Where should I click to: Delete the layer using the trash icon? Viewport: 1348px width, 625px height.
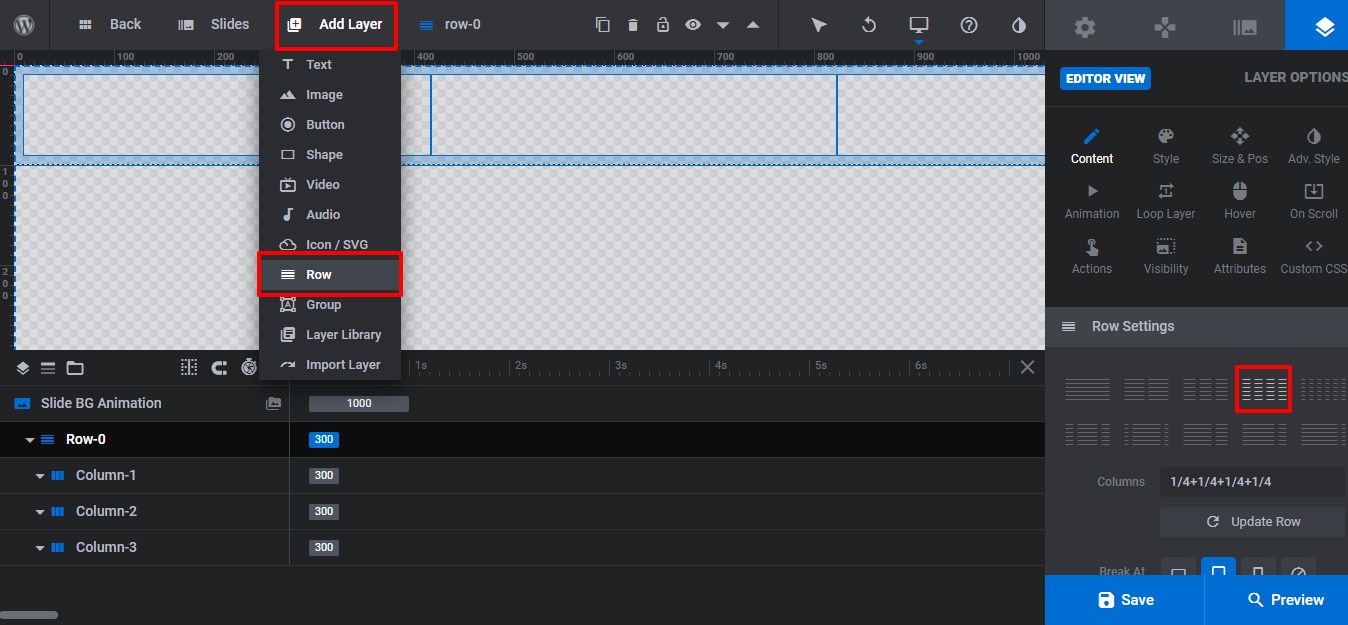(633, 25)
